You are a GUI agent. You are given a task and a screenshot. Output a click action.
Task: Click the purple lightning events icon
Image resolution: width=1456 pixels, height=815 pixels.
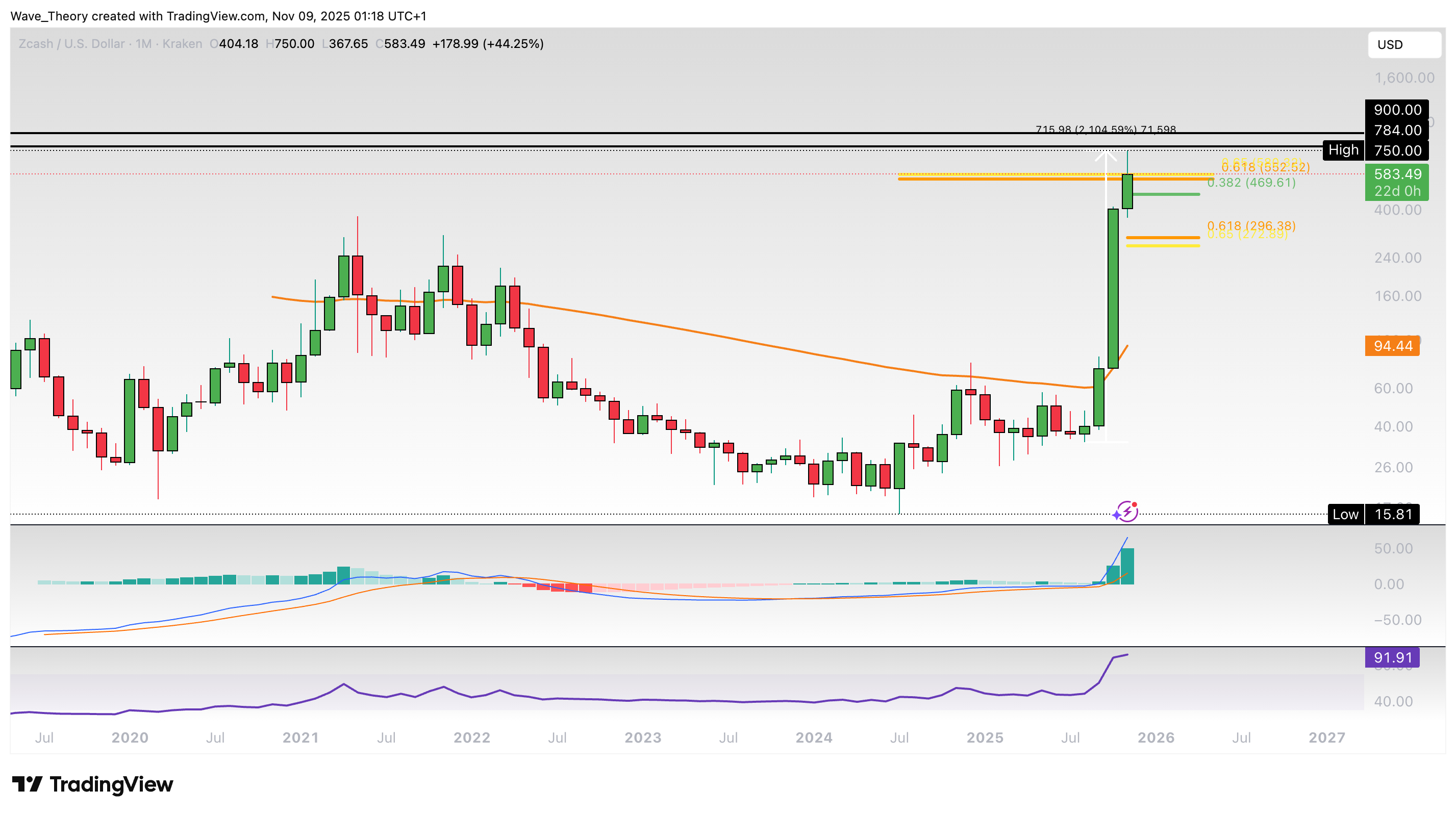[x=1126, y=512]
